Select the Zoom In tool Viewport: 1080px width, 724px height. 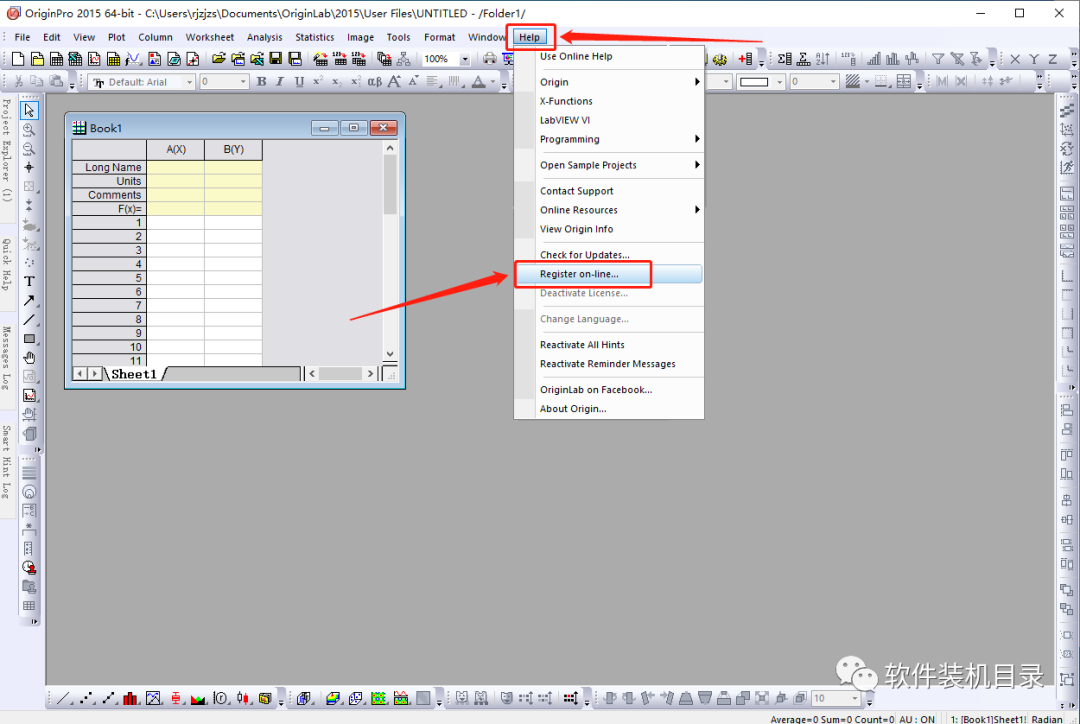(x=29, y=130)
